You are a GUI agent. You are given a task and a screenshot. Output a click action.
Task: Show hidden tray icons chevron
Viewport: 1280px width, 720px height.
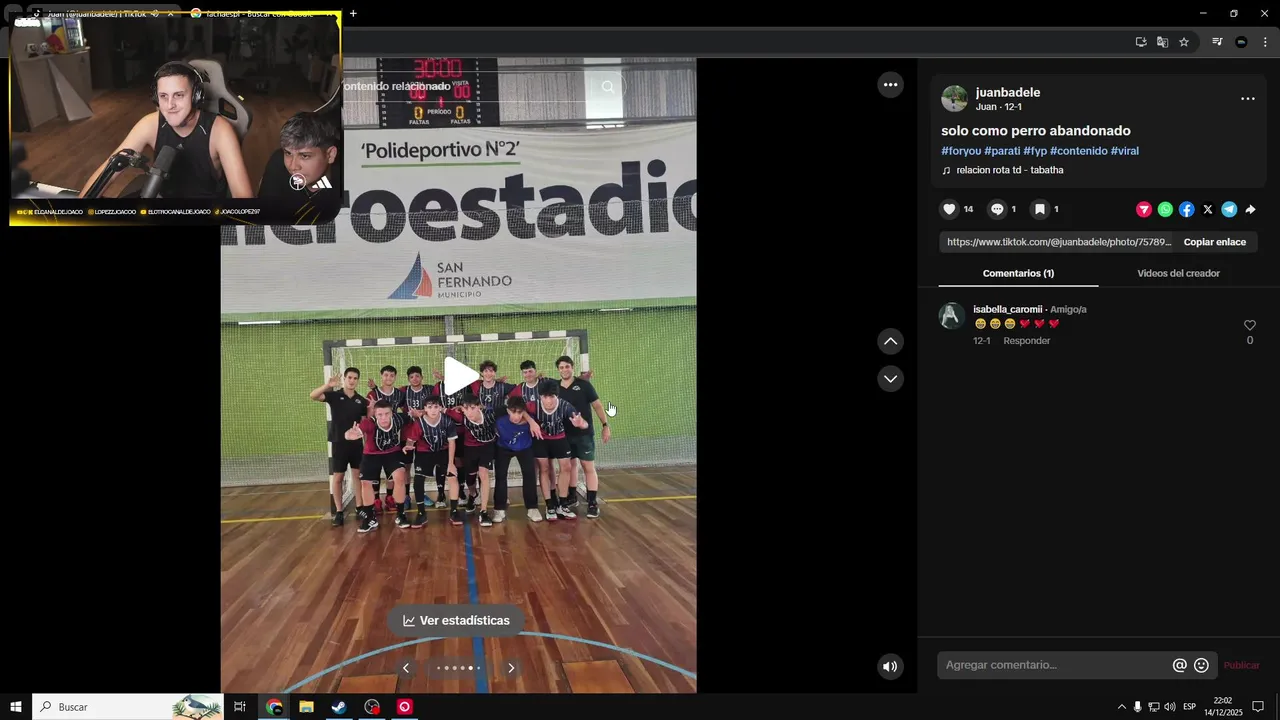click(1121, 707)
